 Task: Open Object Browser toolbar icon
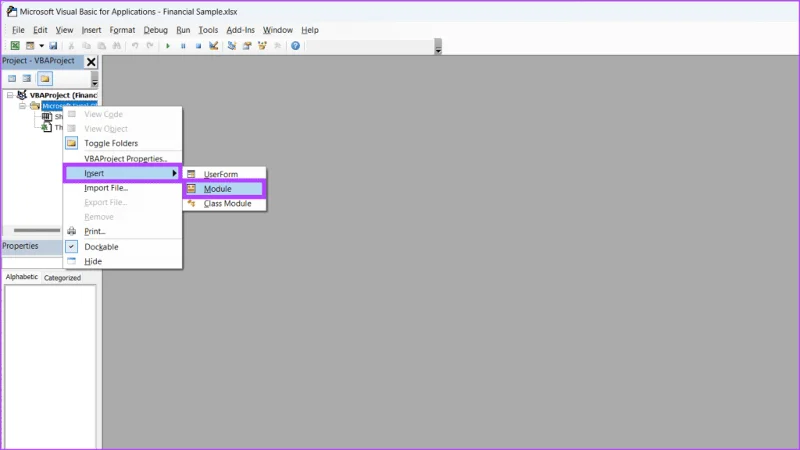262,46
